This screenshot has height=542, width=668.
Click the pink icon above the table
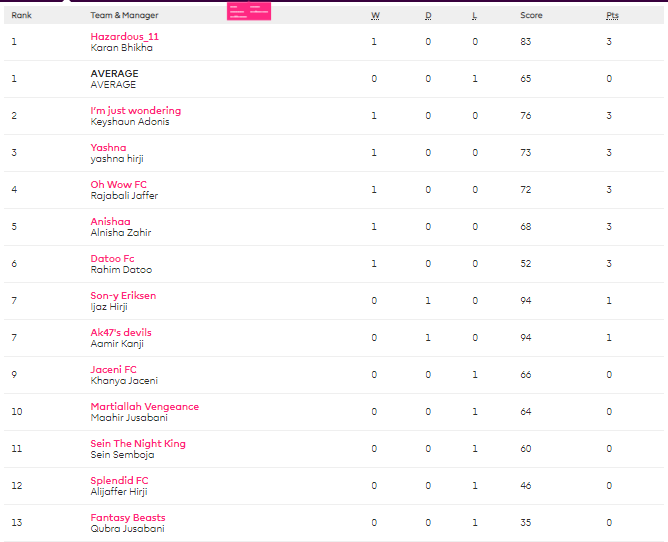(x=248, y=12)
